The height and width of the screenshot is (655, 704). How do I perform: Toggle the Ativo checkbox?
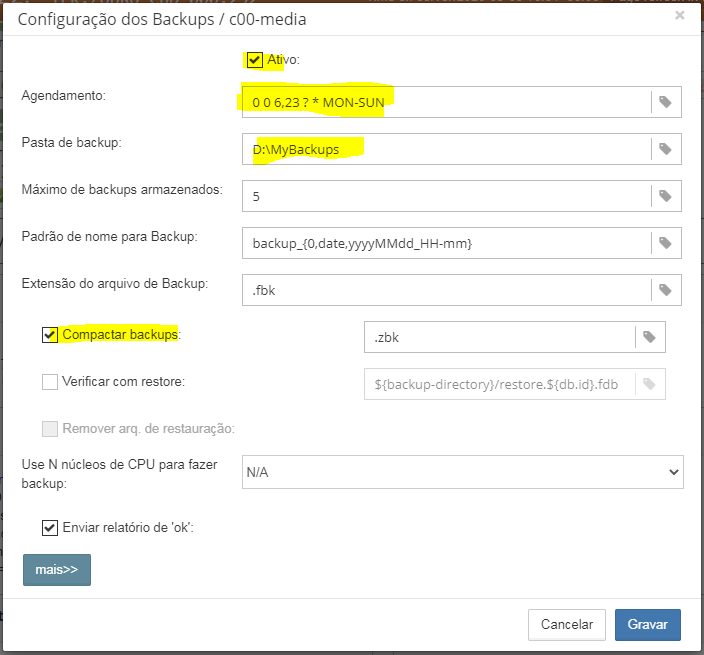point(255,60)
